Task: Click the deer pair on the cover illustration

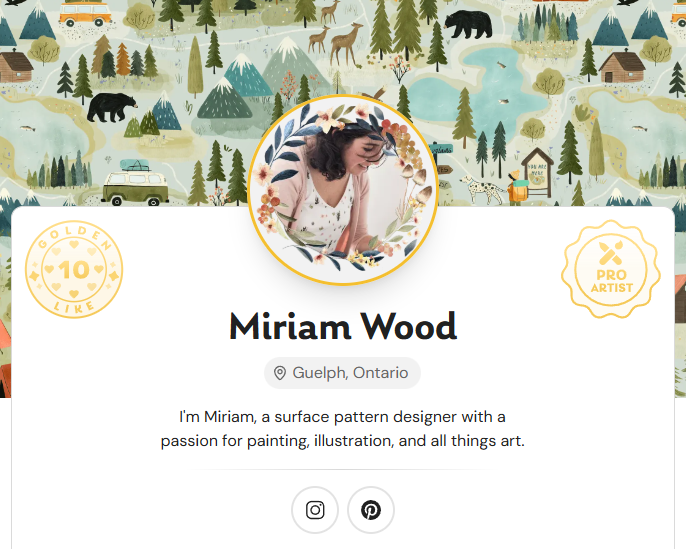Action: [334, 41]
